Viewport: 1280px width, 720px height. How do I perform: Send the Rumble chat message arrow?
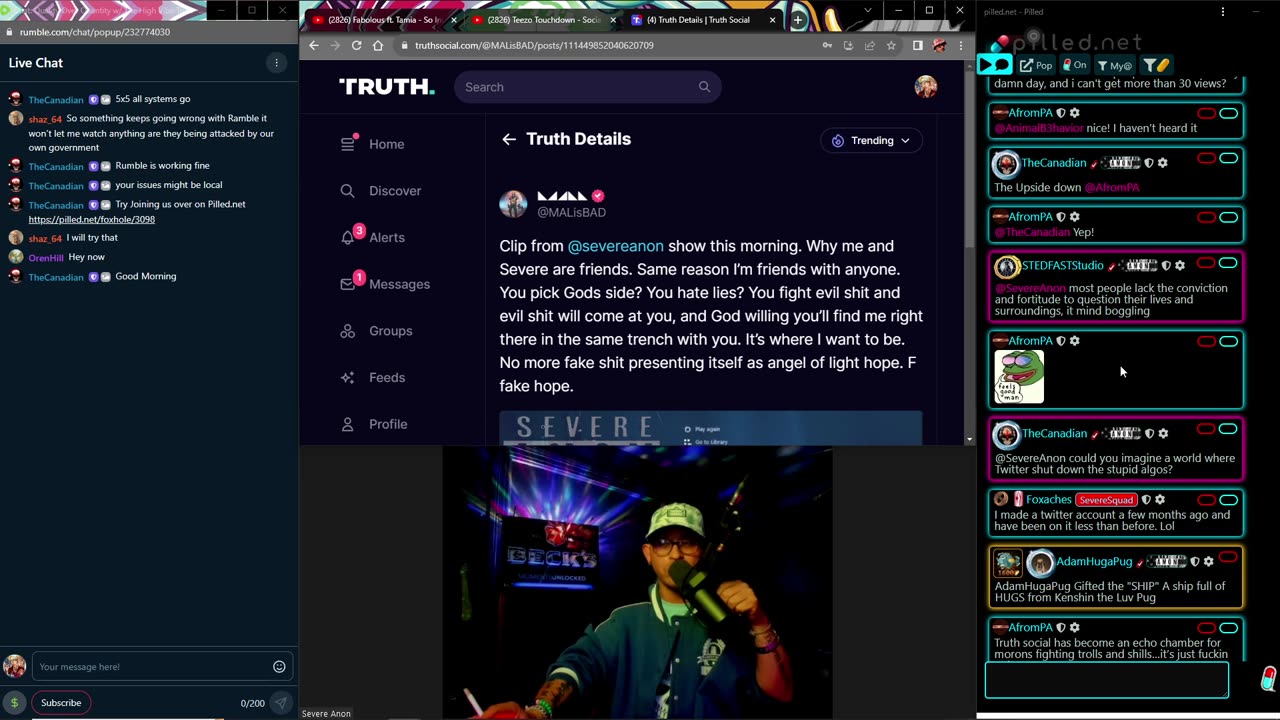pyautogui.click(x=281, y=703)
